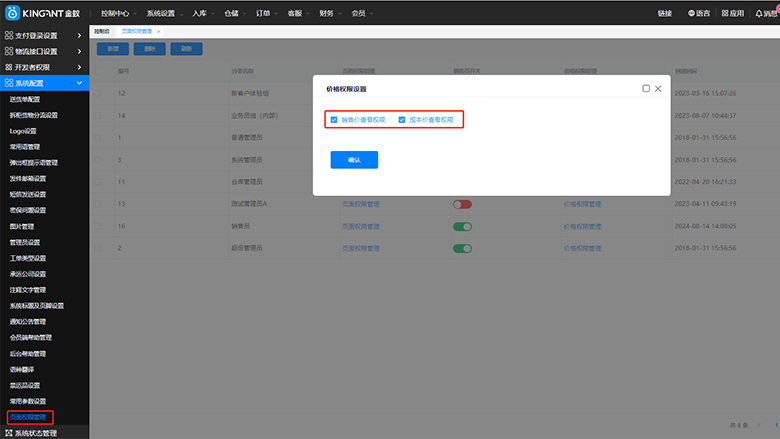The image size is (780, 439).
Task: Open the 语言 language globe icon
Action: click(x=691, y=13)
